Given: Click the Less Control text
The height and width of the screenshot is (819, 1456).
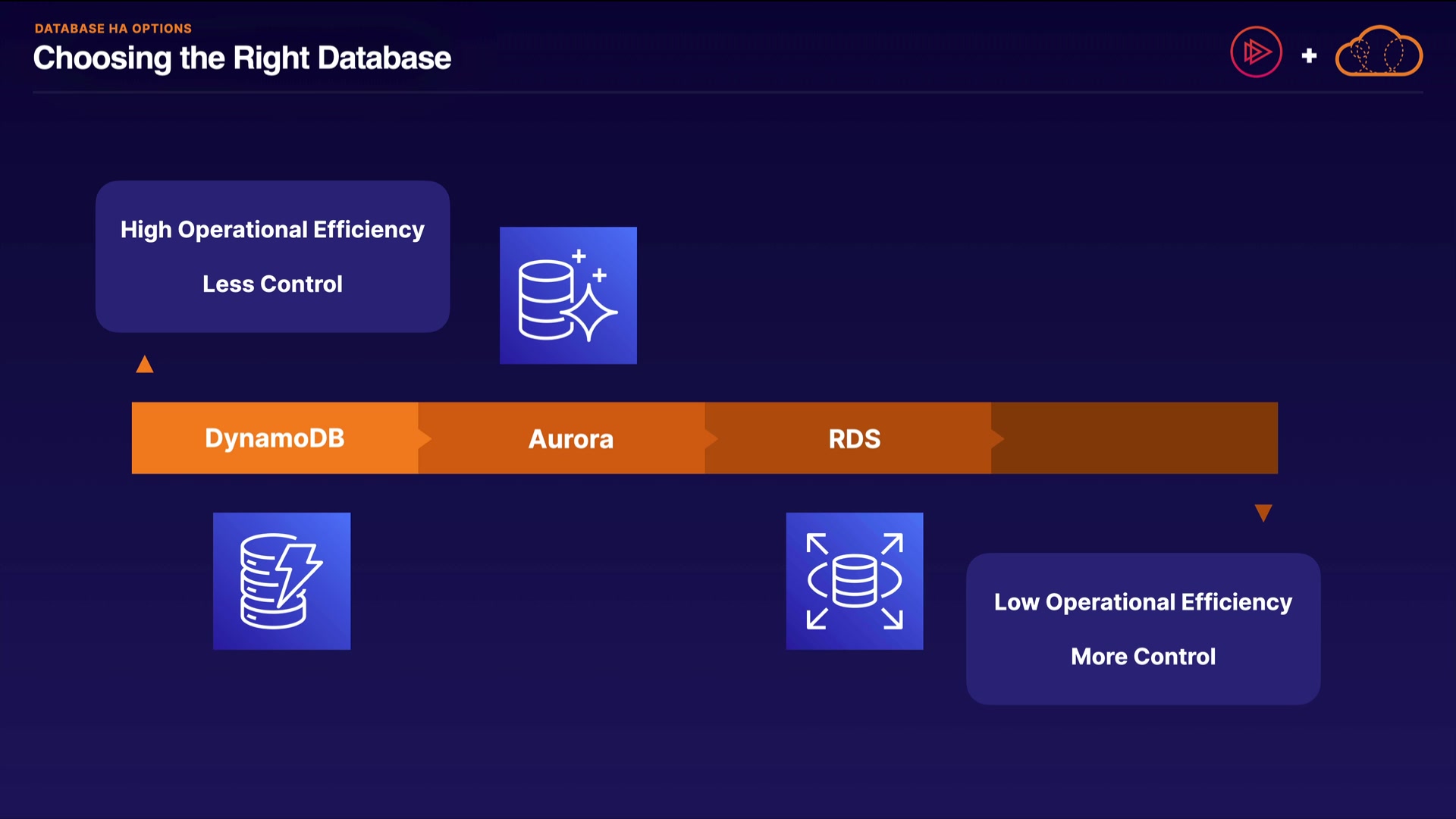Looking at the screenshot, I should (x=272, y=284).
